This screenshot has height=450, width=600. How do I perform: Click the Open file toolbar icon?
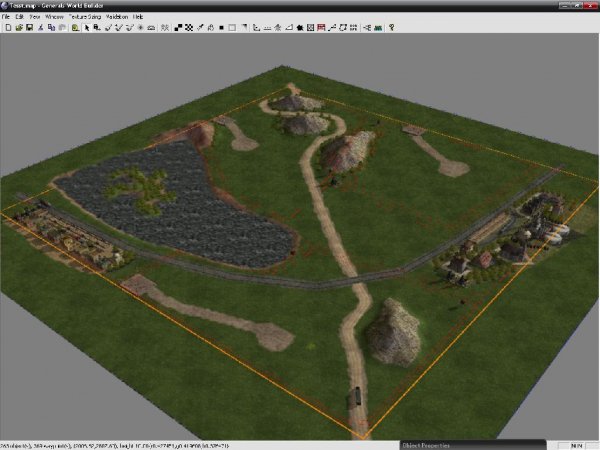(x=18, y=27)
